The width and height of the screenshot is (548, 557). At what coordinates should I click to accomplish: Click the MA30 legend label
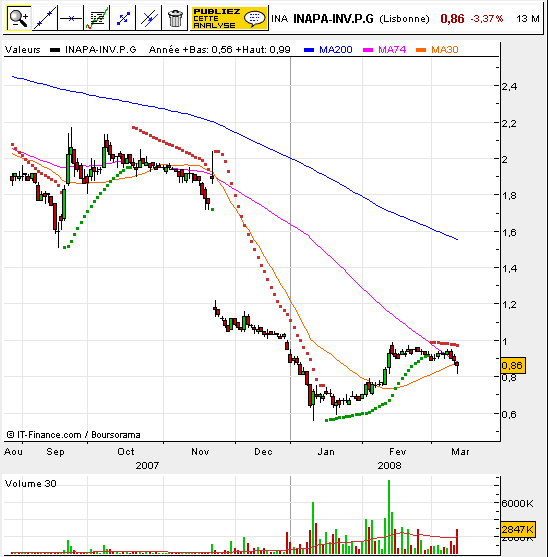[x=445, y=50]
